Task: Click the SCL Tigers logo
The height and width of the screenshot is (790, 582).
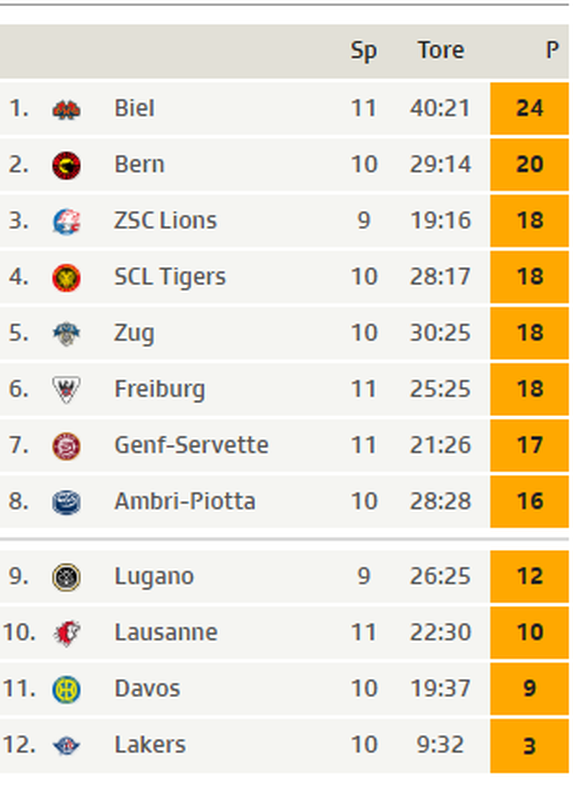Action: pyautogui.click(x=67, y=278)
